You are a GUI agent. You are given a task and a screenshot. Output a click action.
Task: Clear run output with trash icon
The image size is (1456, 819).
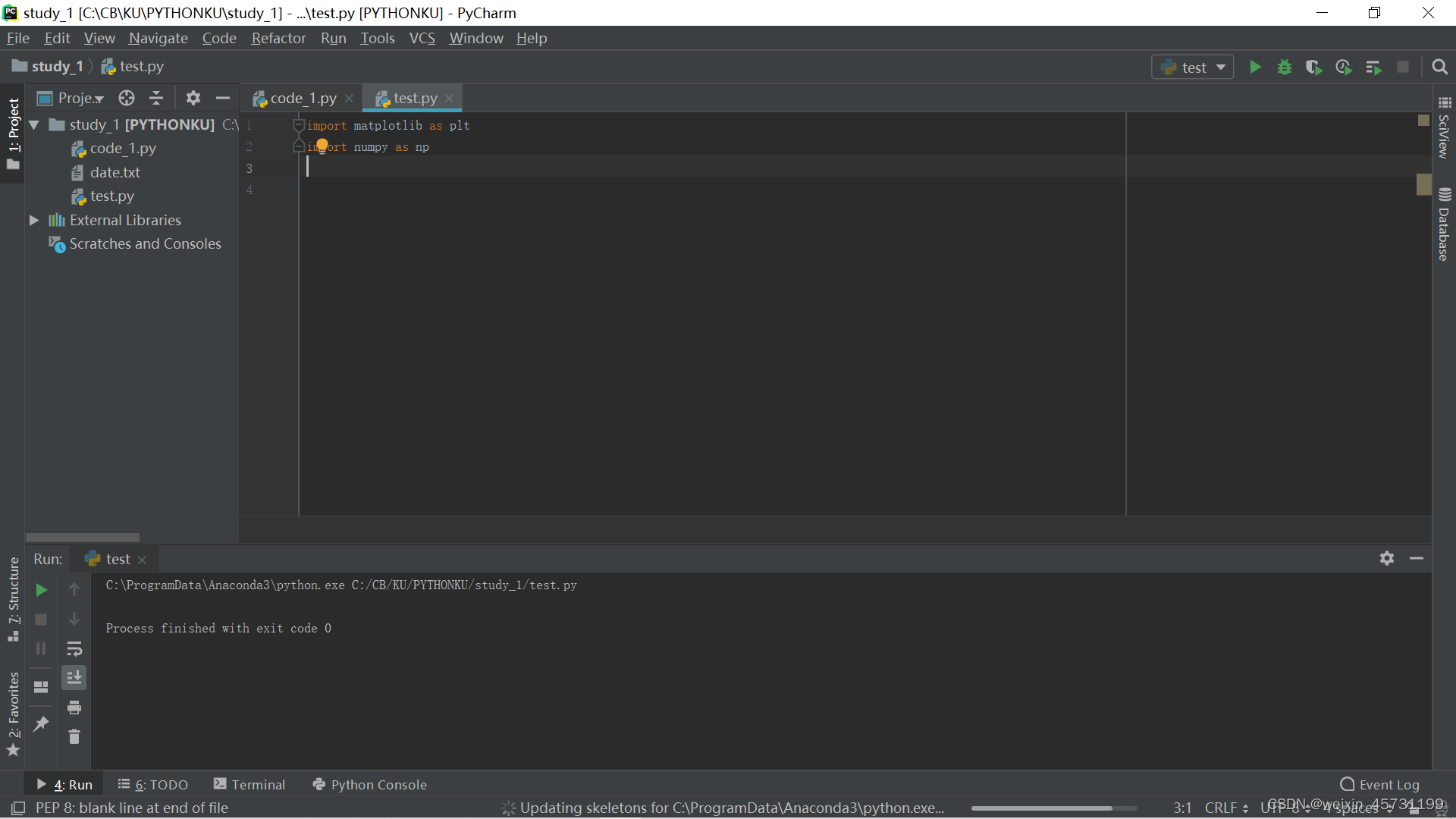pos(74,736)
